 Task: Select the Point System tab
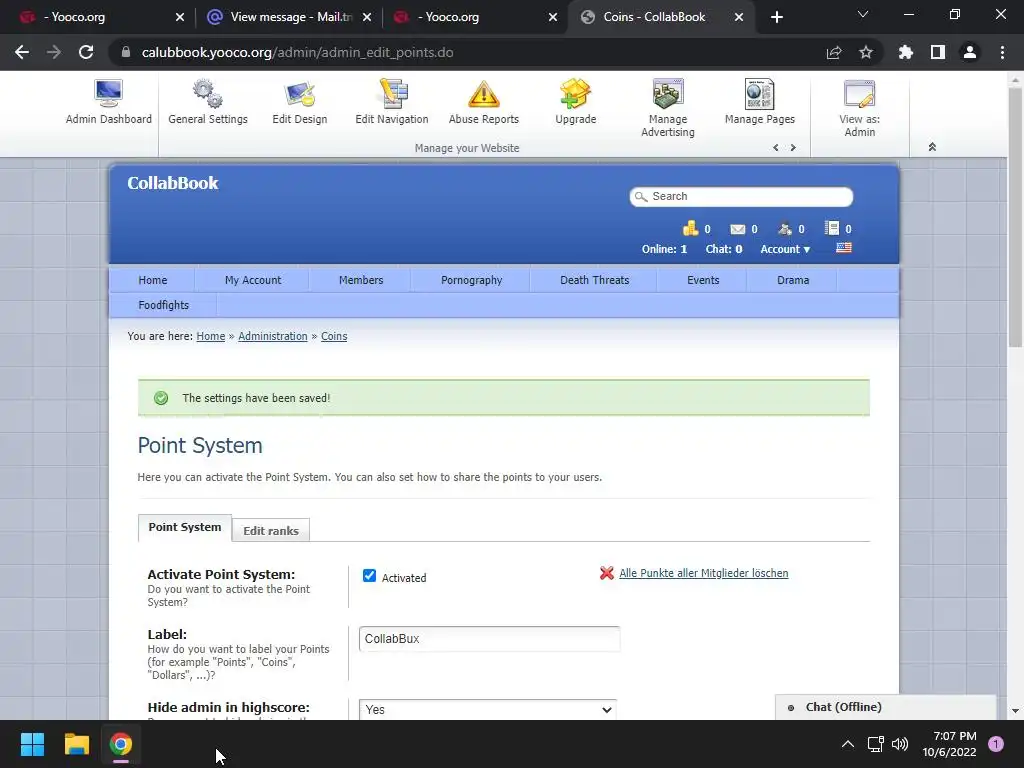pyautogui.click(x=185, y=528)
